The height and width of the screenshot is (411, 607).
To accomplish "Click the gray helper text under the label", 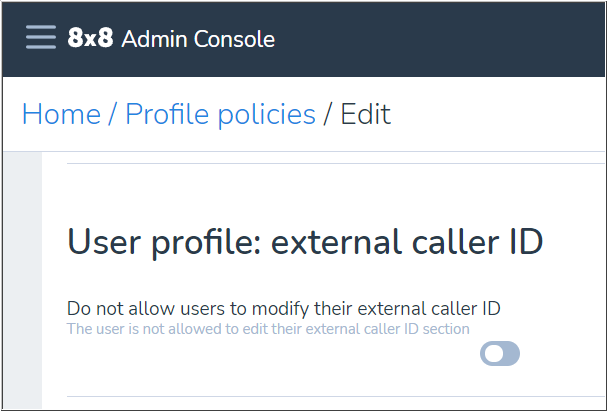I will pos(267,328).
